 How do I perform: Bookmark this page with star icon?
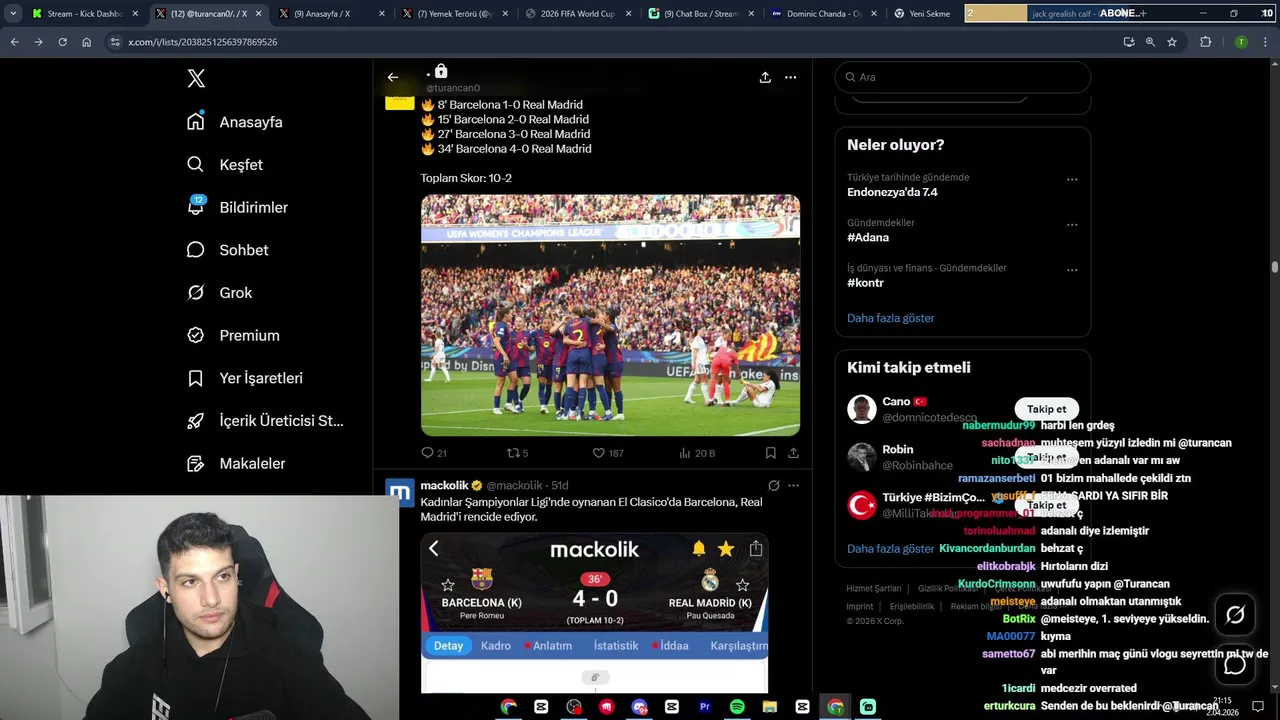[1172, 42]
